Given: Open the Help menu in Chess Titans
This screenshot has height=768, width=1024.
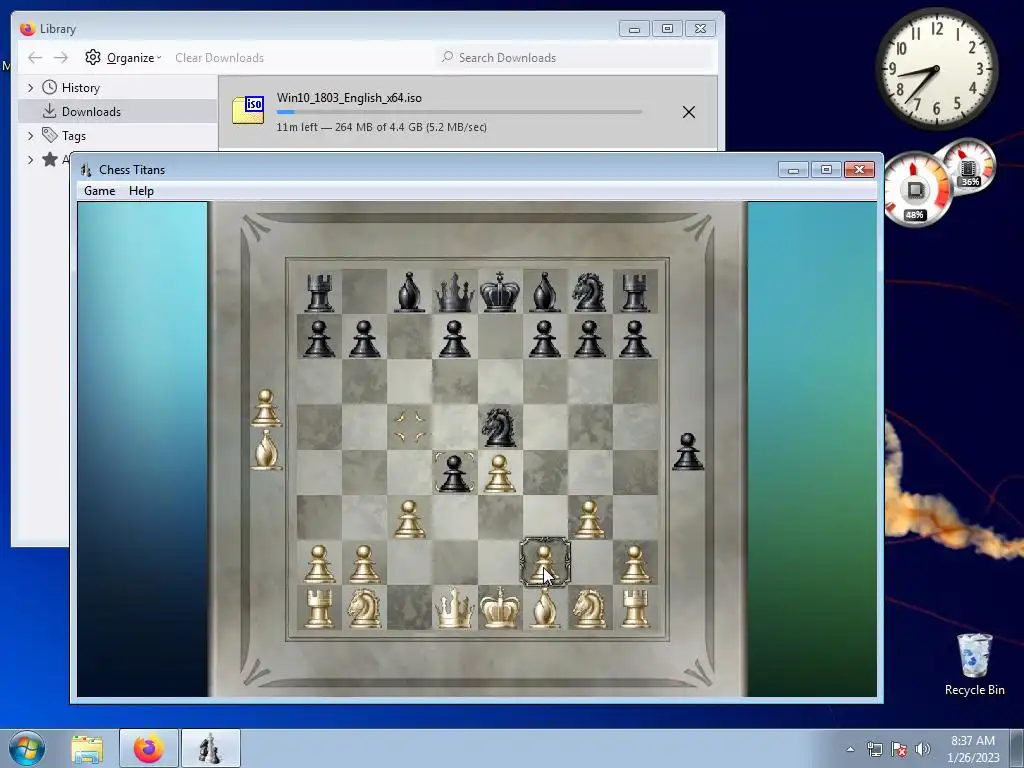Looking at the screenshot, I should click(x=141, y=191).
